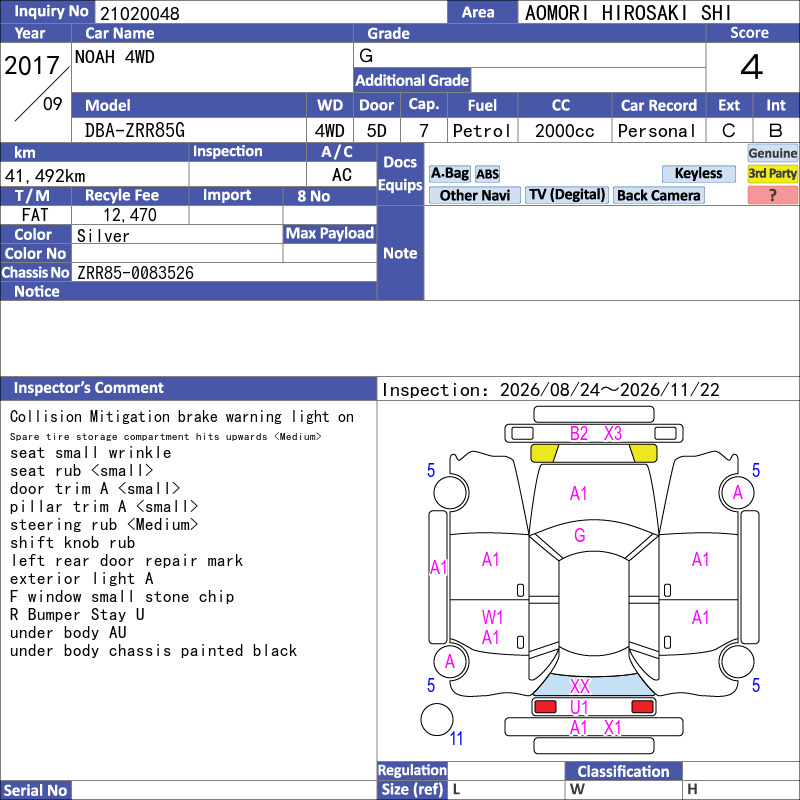Click the B2 mark on front bumper
Image resolution: width=800 pixels, height=800 pixels.
(579, 434)
